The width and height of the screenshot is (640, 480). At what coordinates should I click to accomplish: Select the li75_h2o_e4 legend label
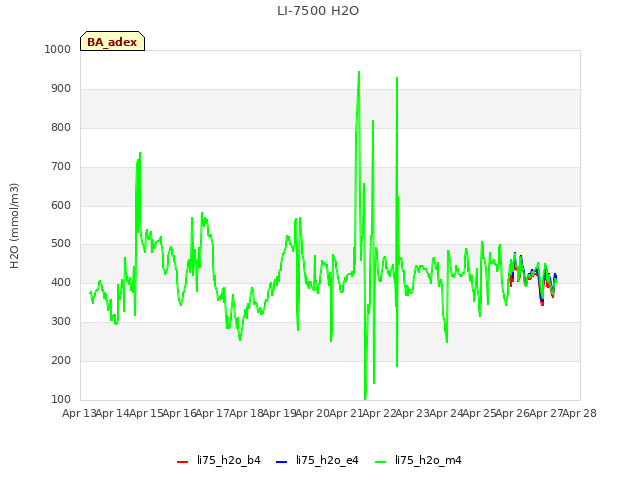tap(327, 460)
